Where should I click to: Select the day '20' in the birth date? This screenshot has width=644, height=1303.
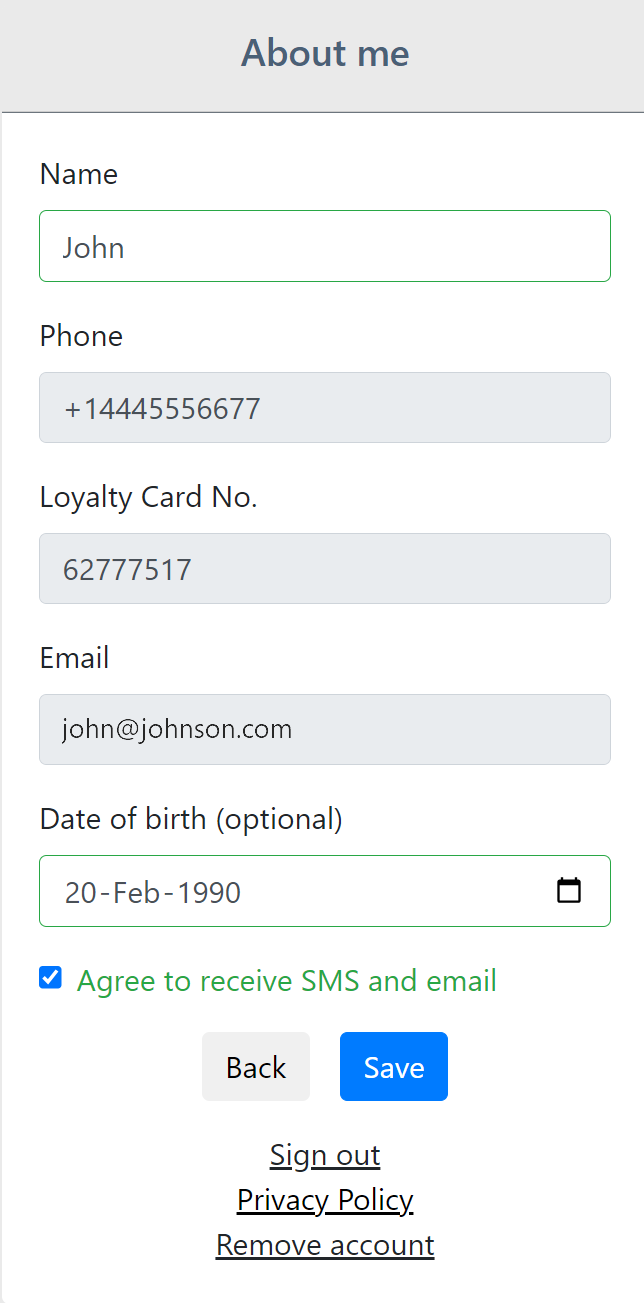pyautogui.click(x=80, y=892)
